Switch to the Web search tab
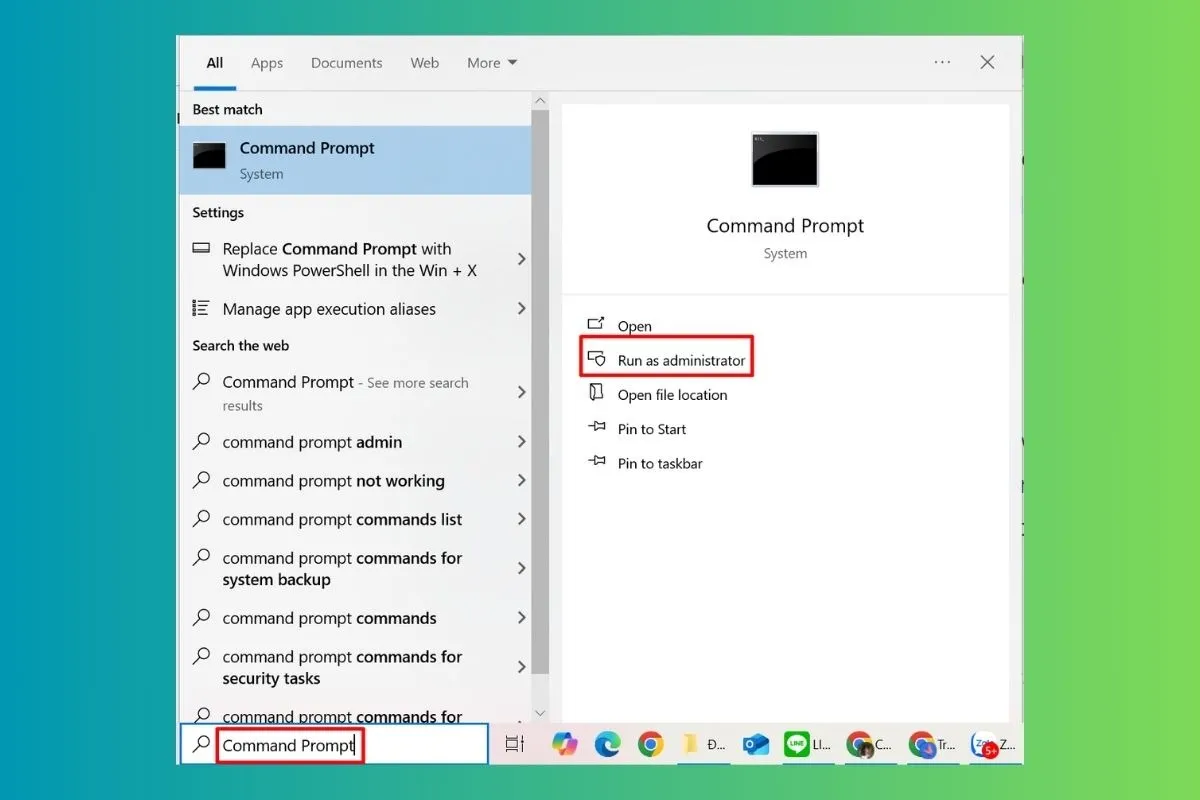 pyautogui.click(x=424, y=63)
